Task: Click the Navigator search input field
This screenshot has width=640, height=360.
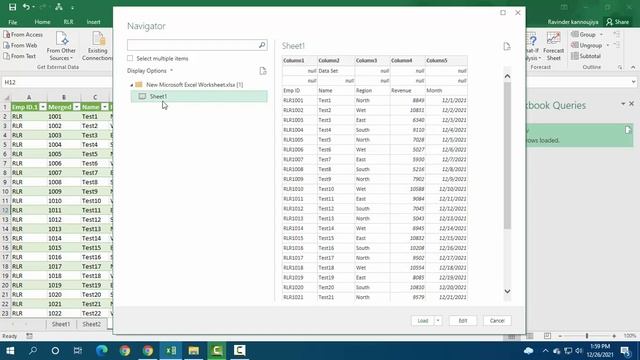Action: (x=193, y=45)
